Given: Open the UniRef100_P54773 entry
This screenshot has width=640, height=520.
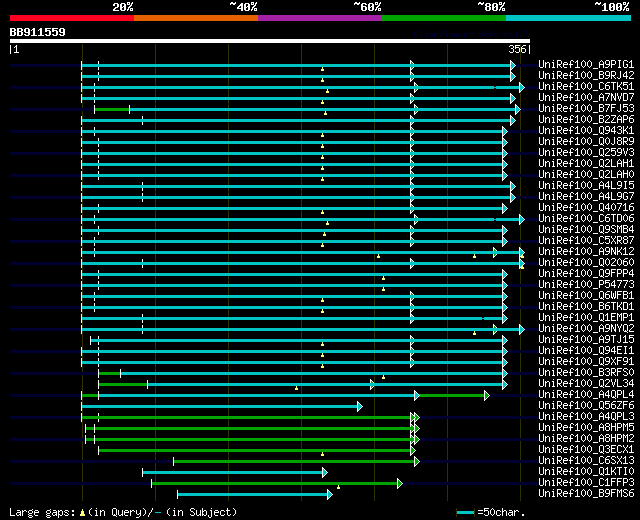Looking at the screenshot, I should (x=586, y=285).
